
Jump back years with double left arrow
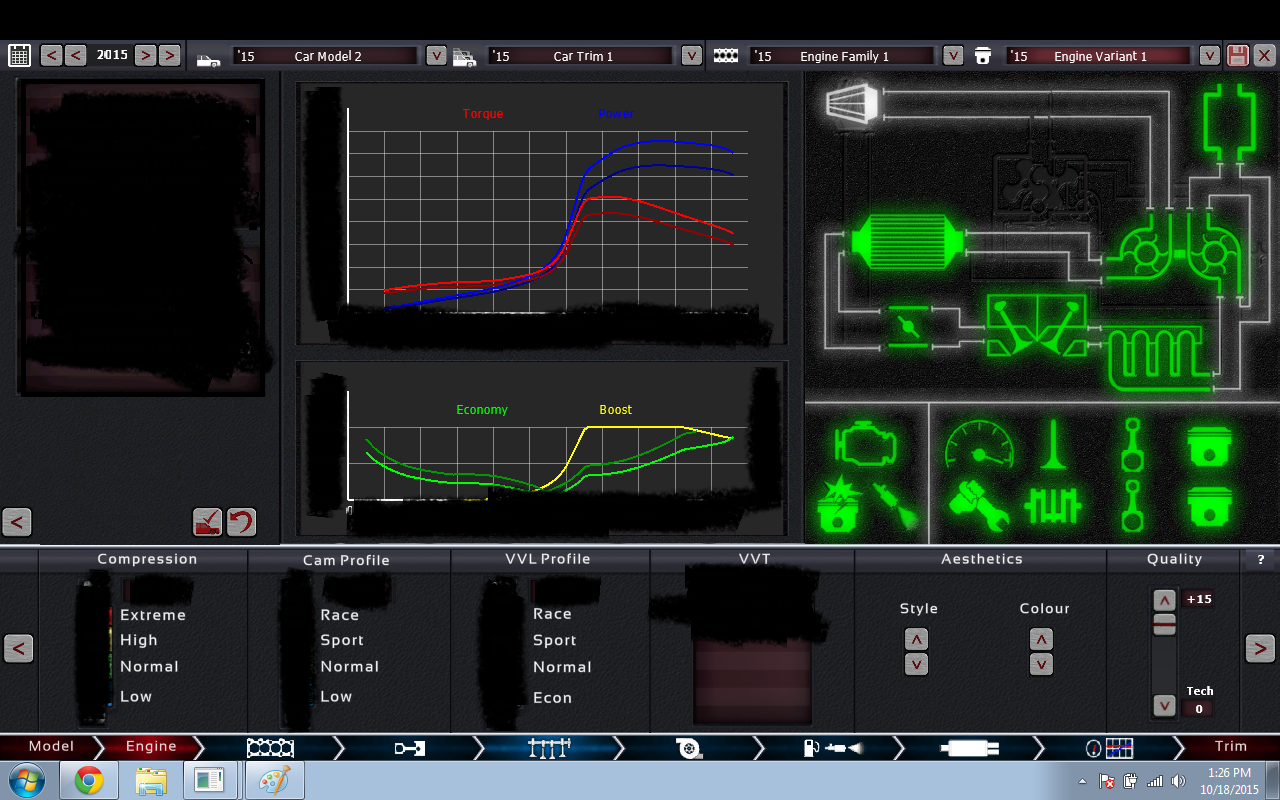click(x=51, y=55)
